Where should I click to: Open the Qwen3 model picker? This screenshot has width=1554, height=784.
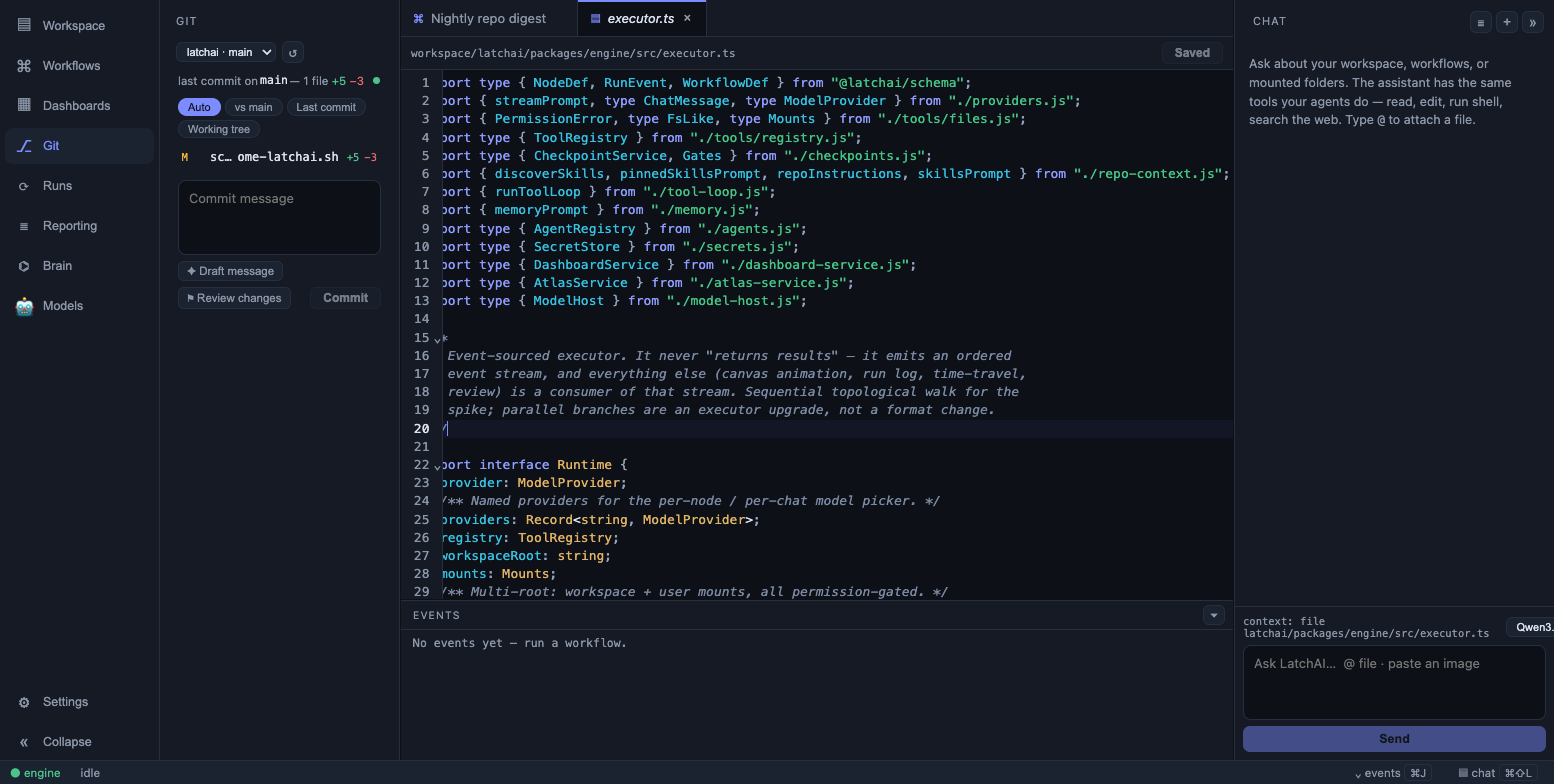[1530, 627]
